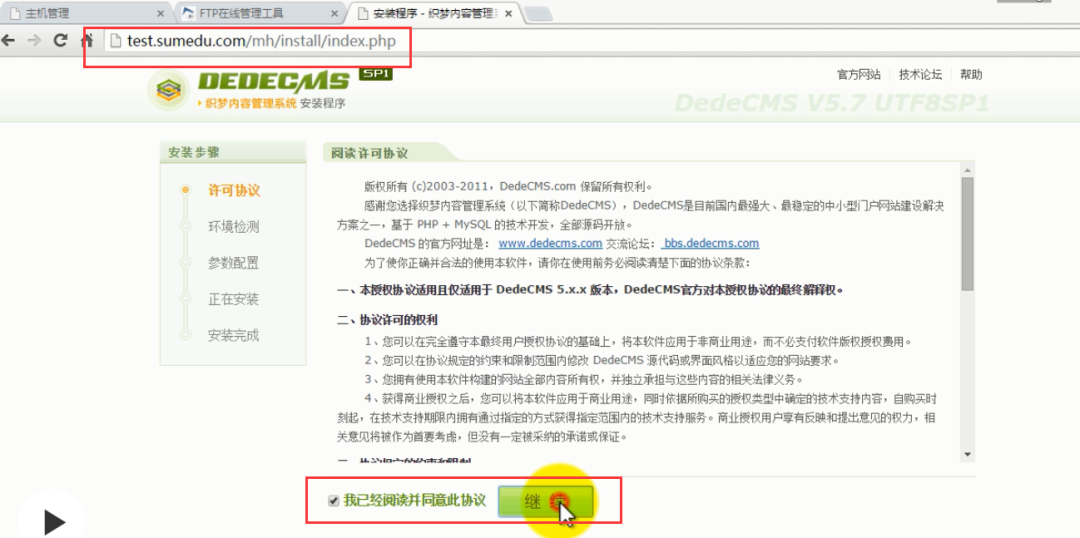Select the 安装完成 install step

pos(233,335)
